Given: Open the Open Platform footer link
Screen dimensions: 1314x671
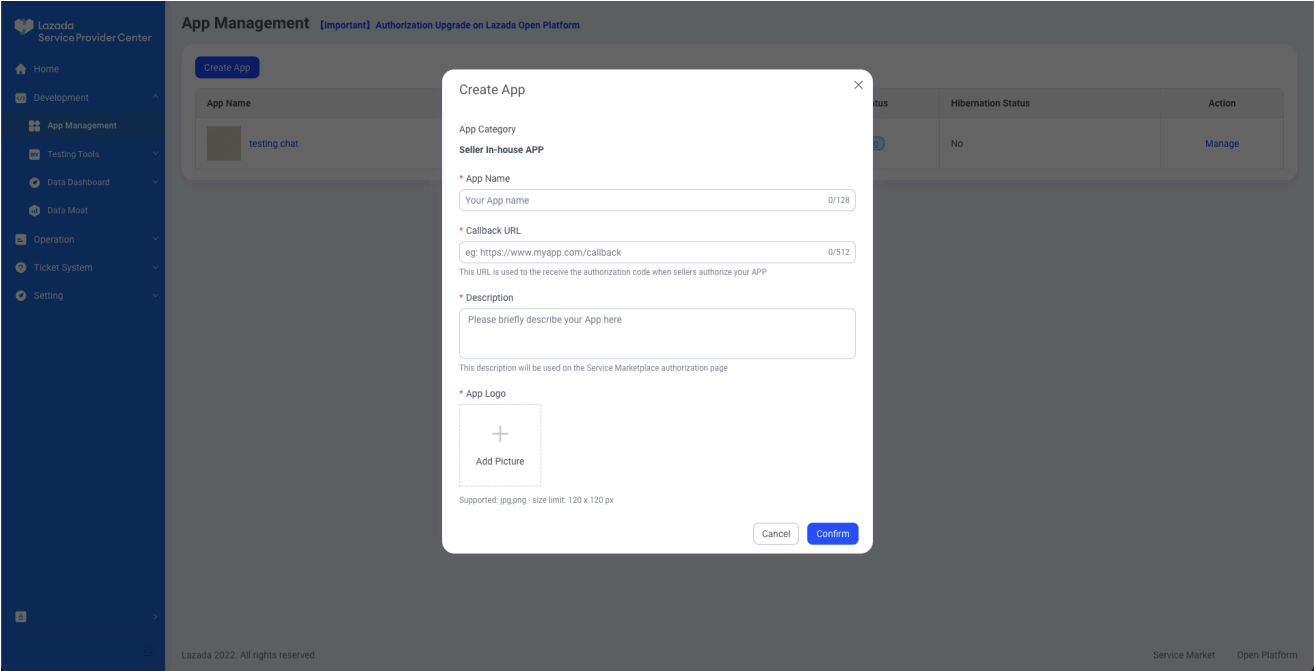Looking at the screenshot, I should 1266,655.
